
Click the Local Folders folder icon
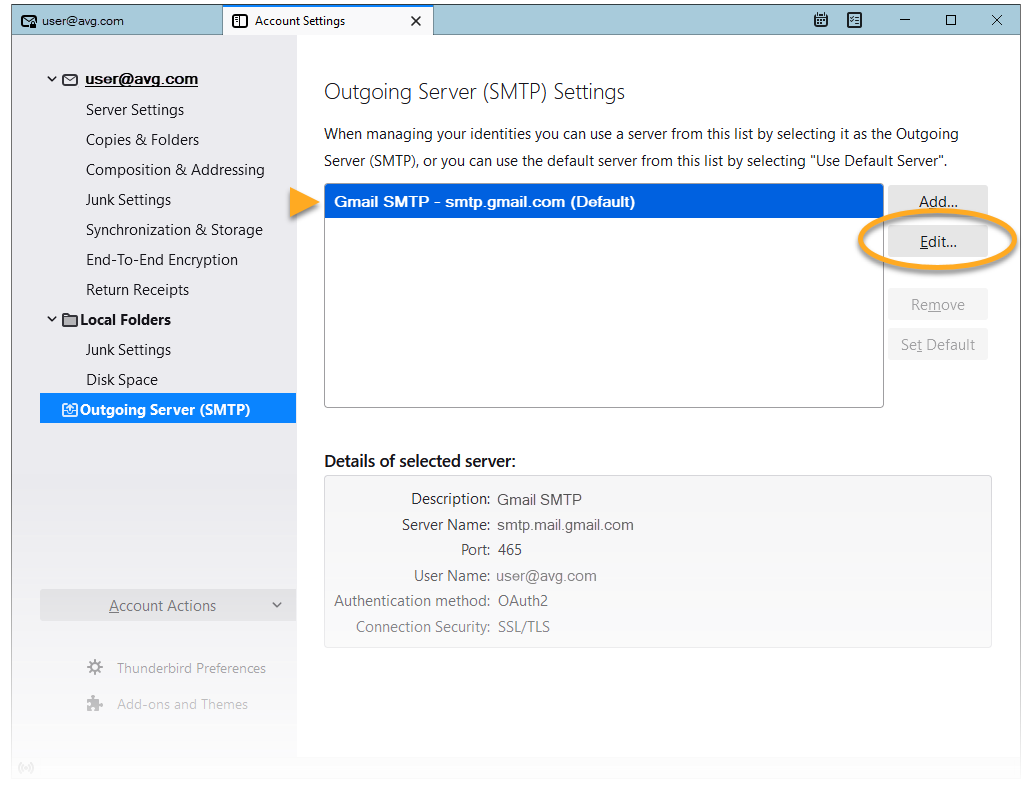[x=70, y=320]
